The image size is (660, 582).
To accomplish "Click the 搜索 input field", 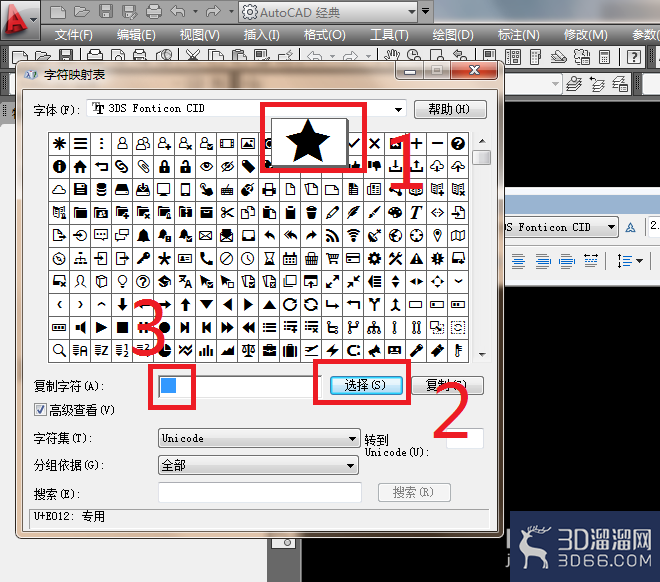I will [x=260, y=492].
